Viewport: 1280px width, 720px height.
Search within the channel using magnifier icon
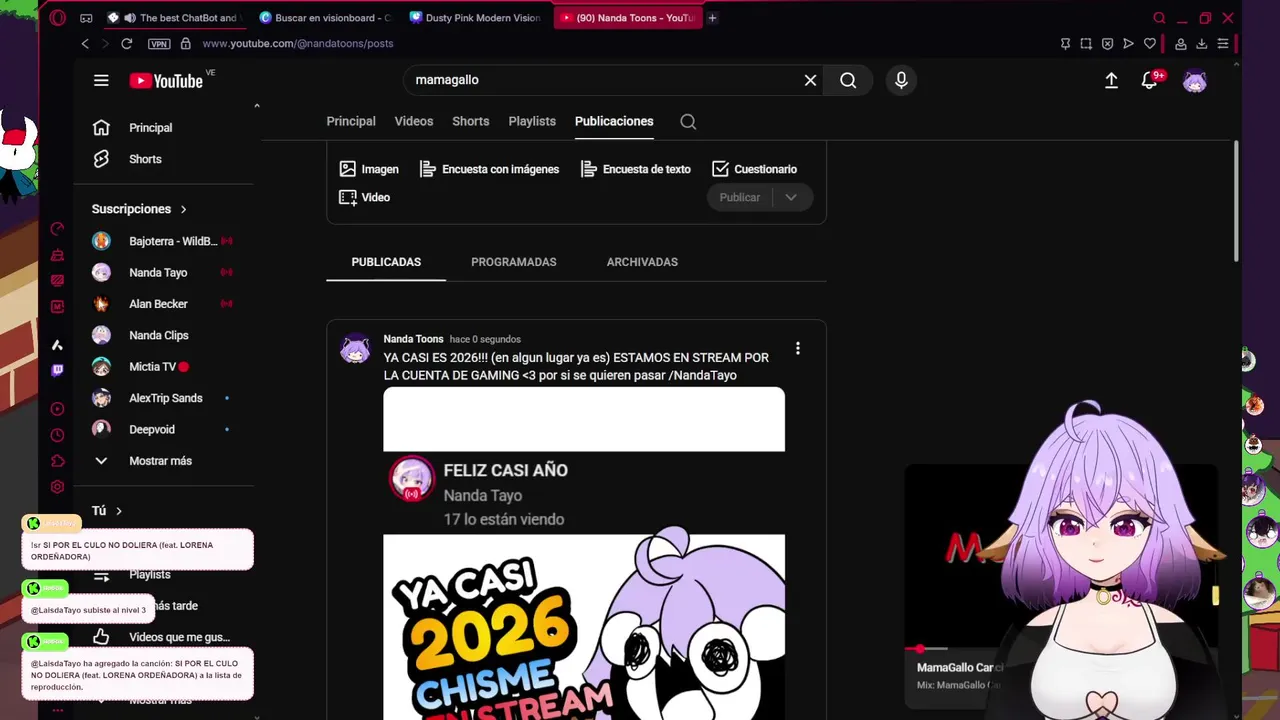coord(688,121)
